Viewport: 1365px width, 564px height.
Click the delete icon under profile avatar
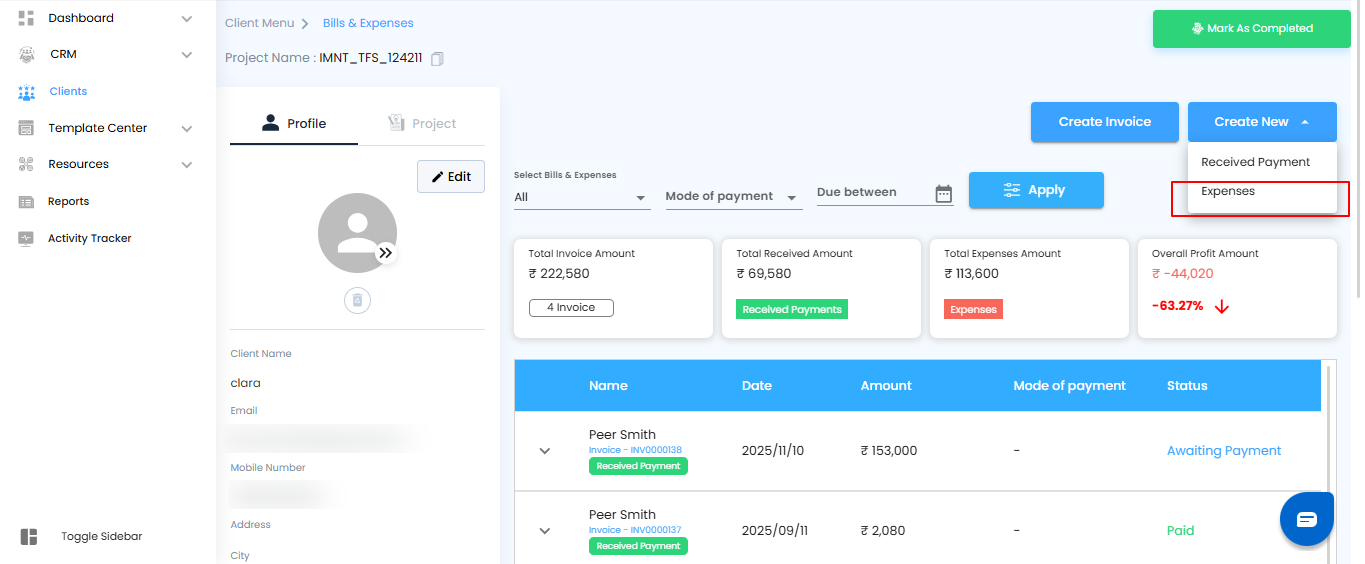pyautogui.click(x=358, y=300)
